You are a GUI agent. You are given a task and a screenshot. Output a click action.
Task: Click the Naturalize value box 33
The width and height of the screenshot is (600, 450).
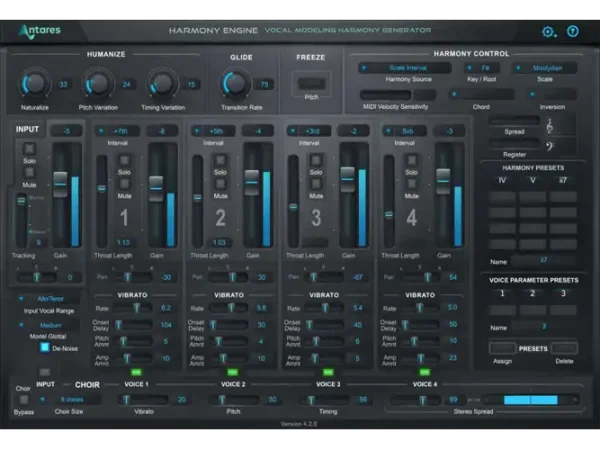(63, 85)
